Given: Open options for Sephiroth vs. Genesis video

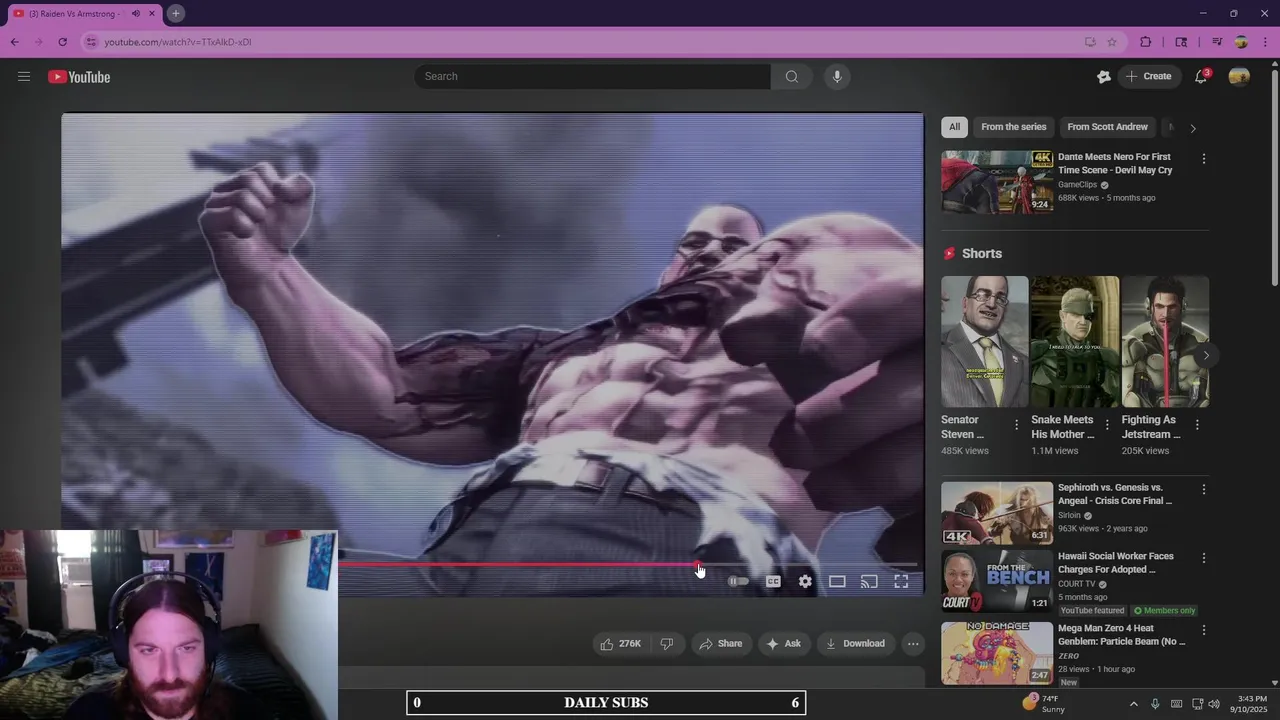Looking at the screenshot, I should point(1203,490).
